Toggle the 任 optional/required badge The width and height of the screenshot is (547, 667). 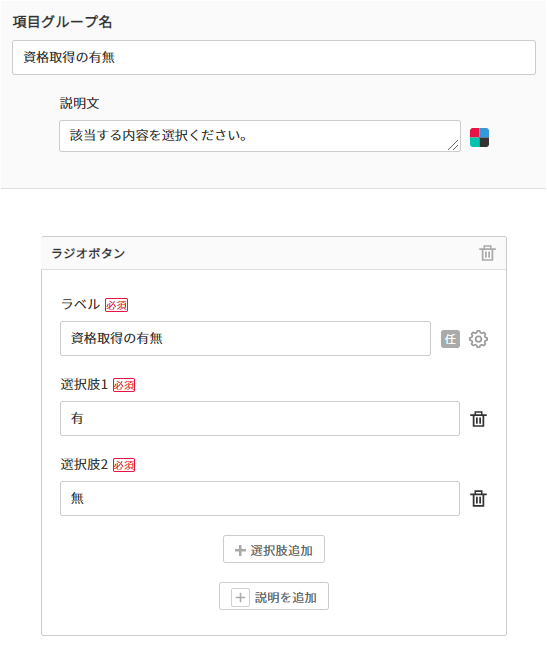click(450, 339)
